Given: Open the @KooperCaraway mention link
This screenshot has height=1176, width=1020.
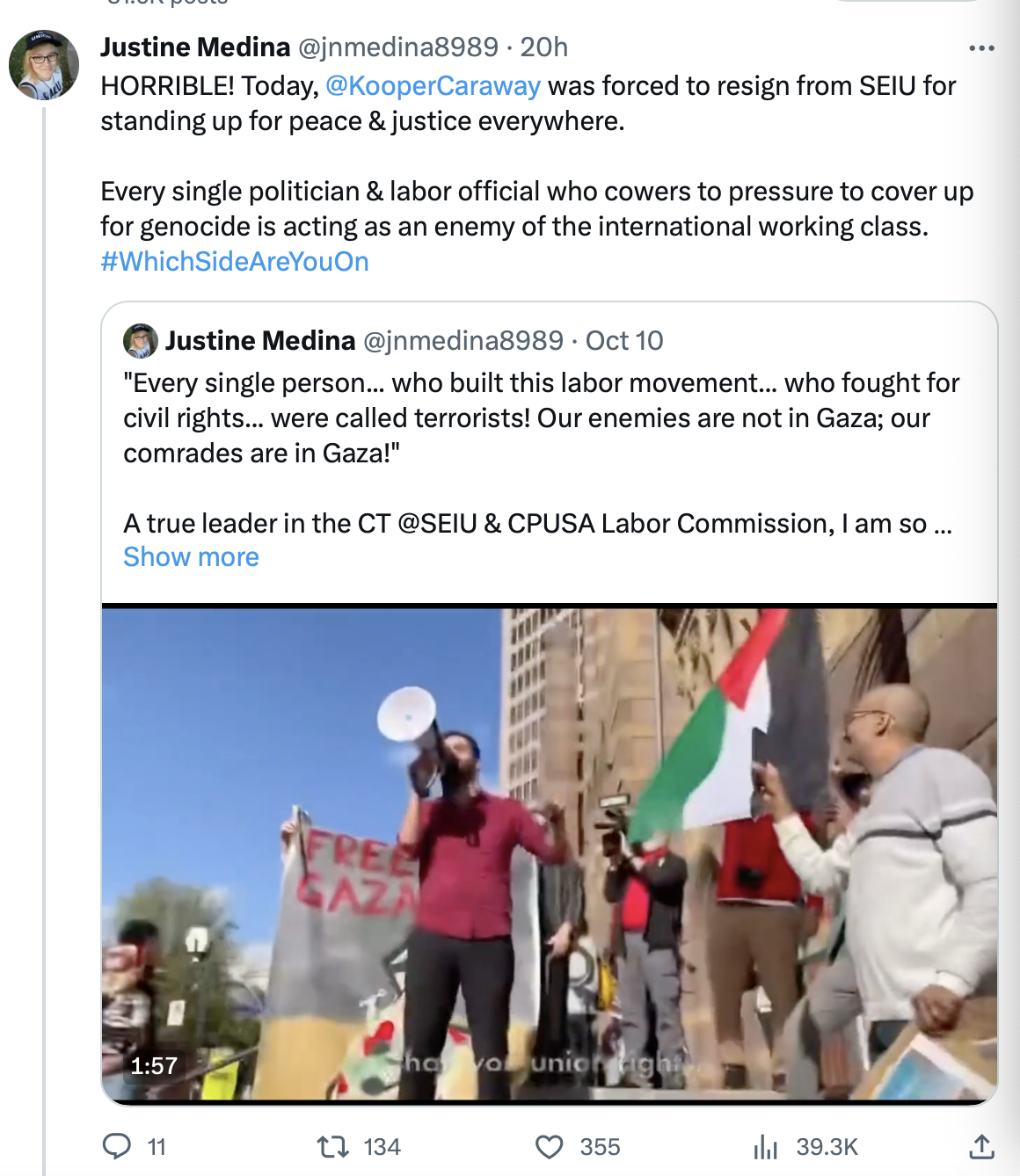Looking at the screenshot, I should point(433,86).
